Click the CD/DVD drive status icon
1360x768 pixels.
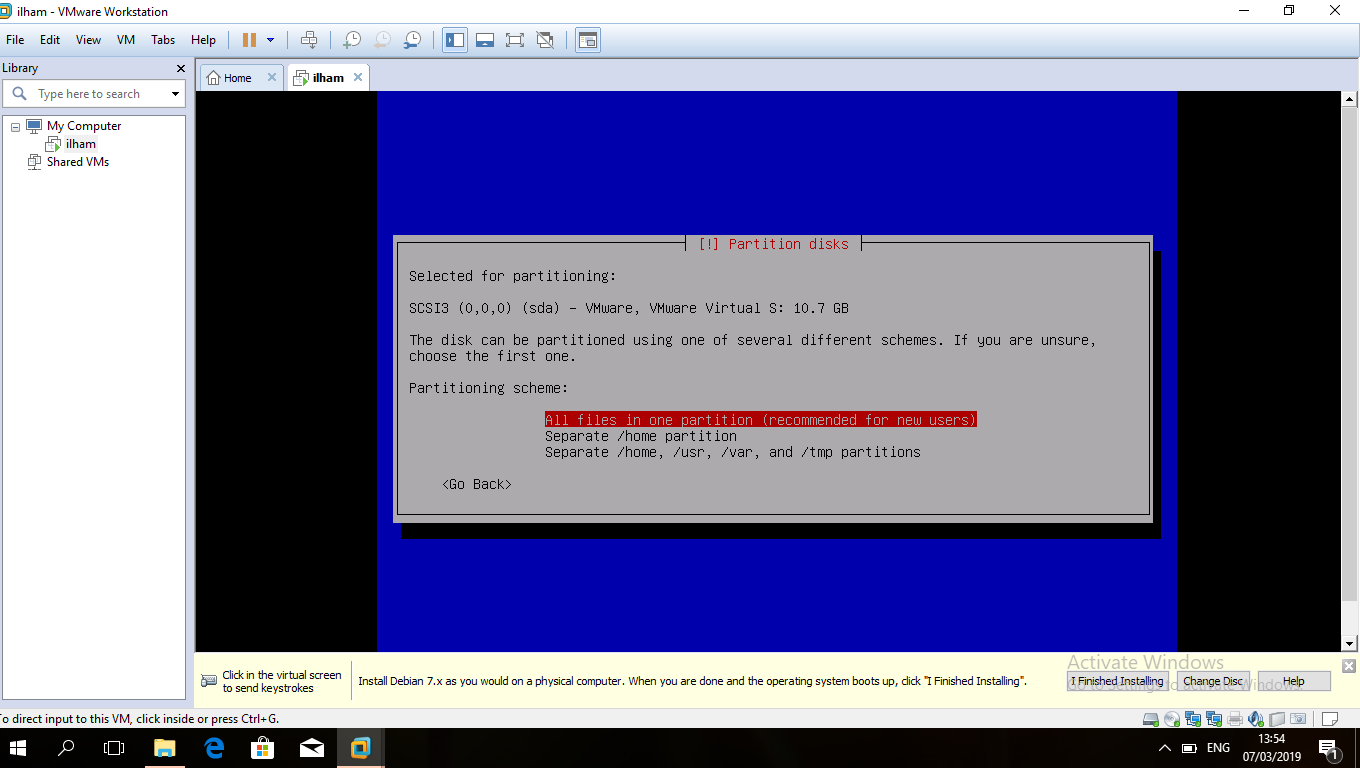(x=1172, y=718)
